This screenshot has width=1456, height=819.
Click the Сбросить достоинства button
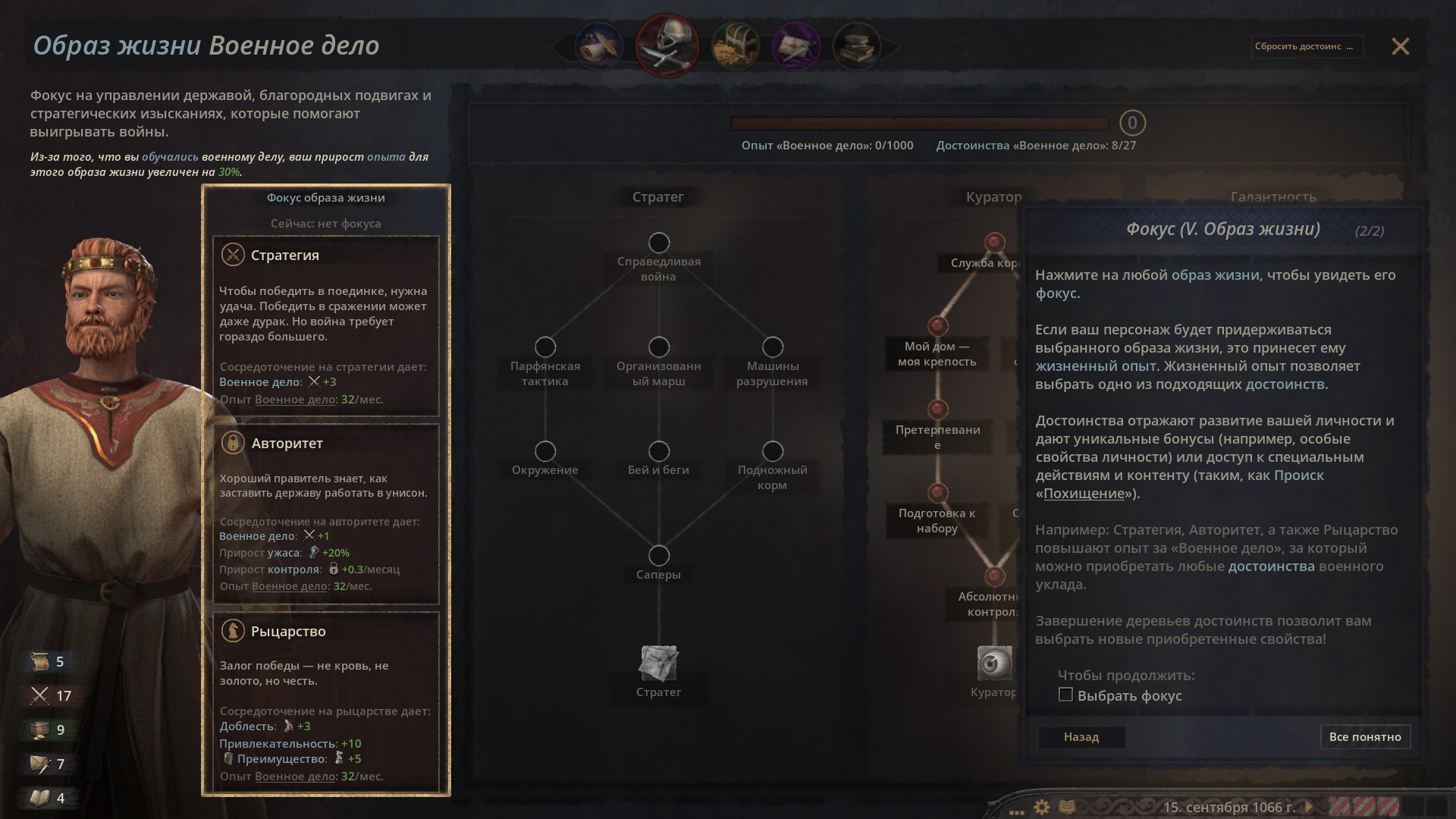tap(1307, 46)
